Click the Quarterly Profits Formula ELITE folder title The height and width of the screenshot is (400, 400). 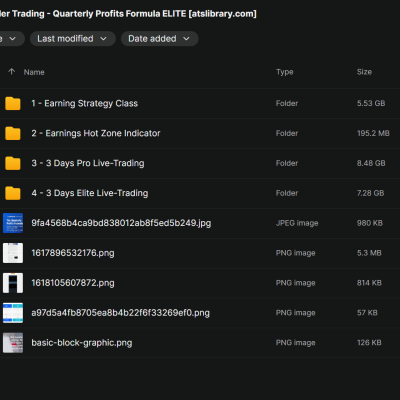coord(128,14)
